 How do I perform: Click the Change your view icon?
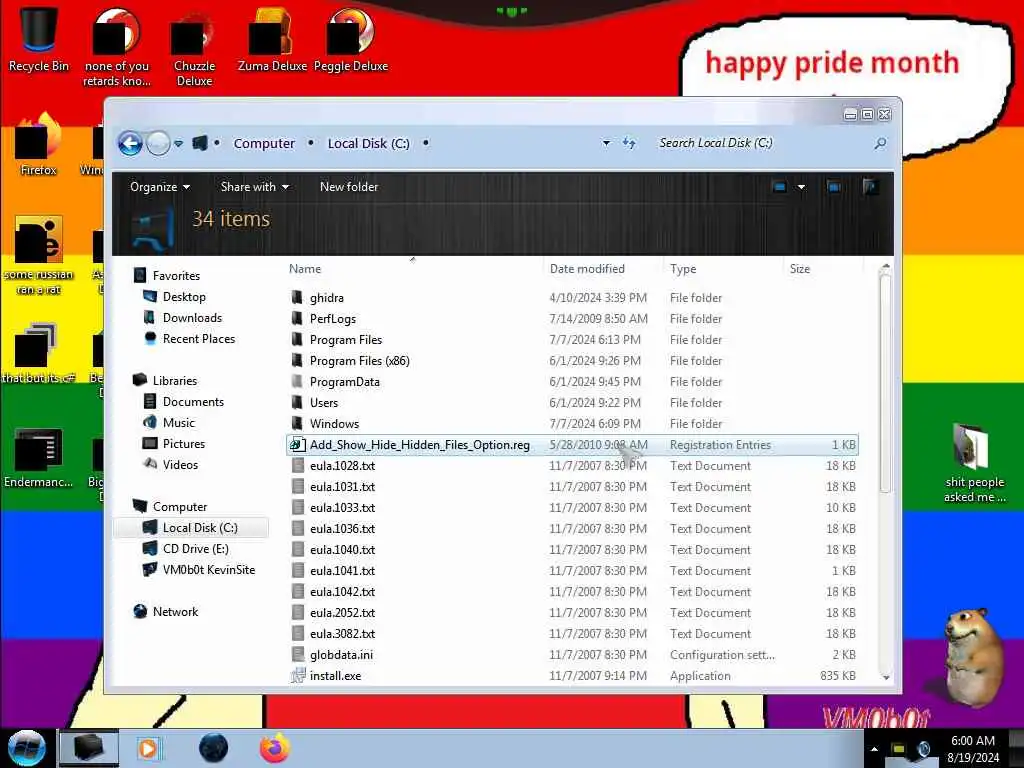[x=779, y=187]
